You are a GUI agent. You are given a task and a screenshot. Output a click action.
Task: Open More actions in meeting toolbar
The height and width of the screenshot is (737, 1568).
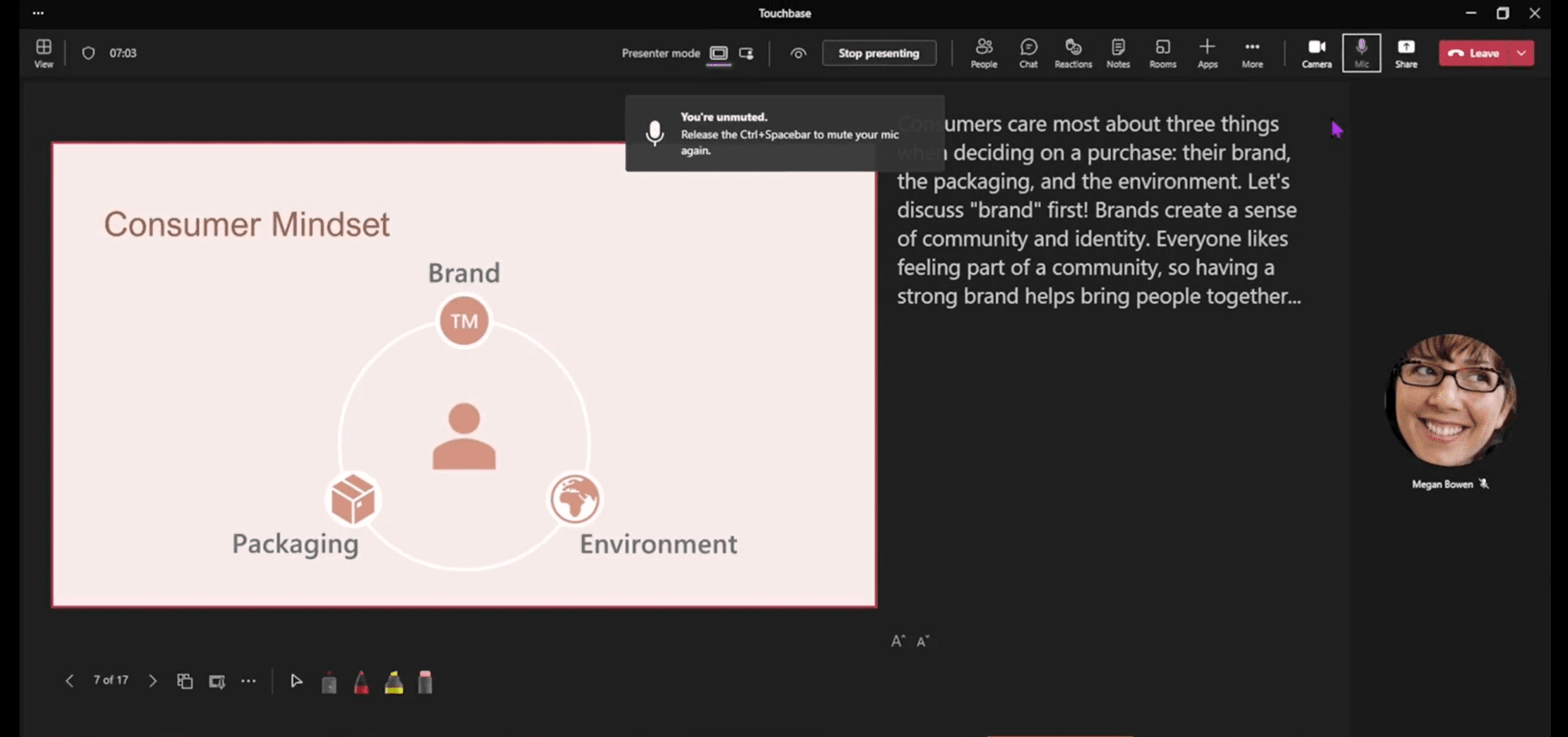click(1252, 53)
